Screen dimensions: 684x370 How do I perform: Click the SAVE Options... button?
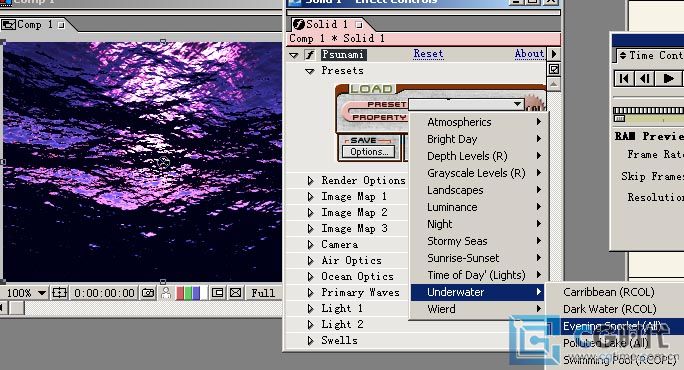pyautogui.click(x=369, y=152)
